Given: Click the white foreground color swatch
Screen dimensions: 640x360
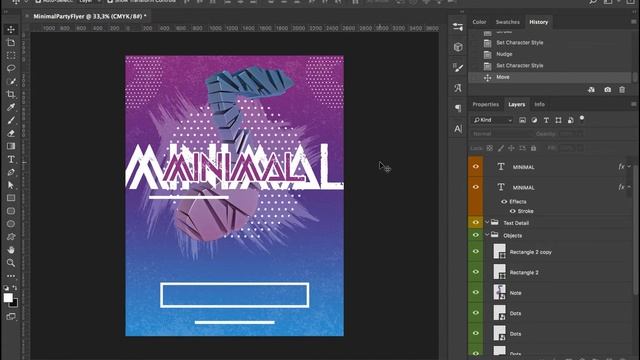Looking at the screenshot, I should (8, 298).
